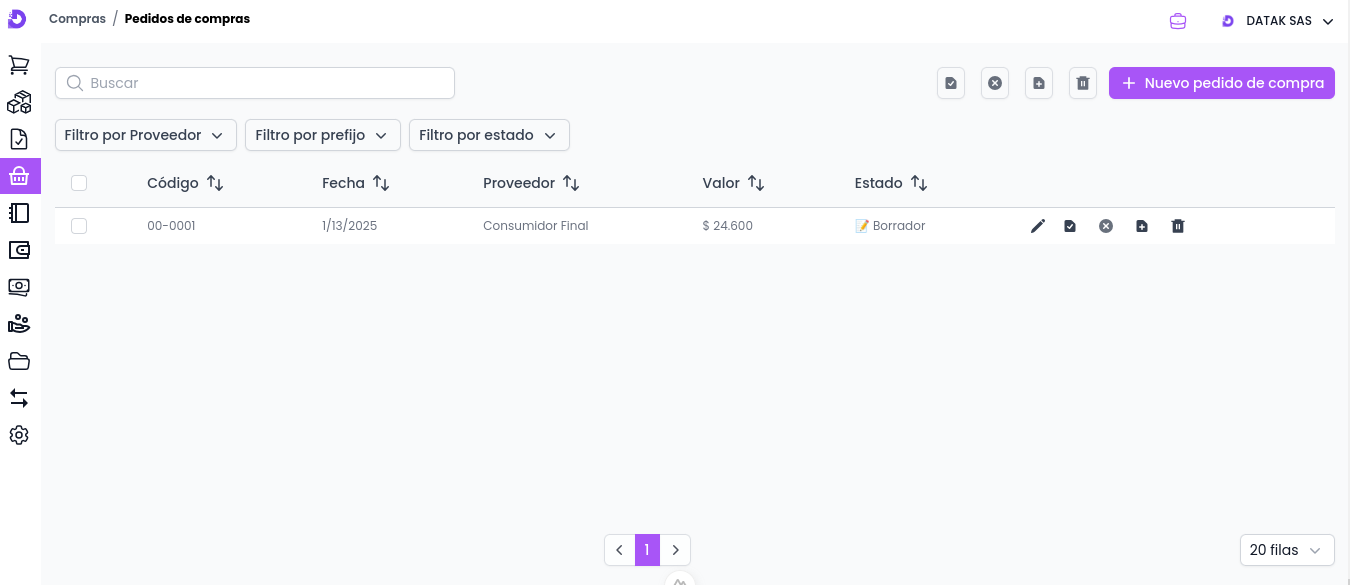Open the 20 filas rows-per-page dropdown
1350x585 pixels.
(x=1286, y=550)
